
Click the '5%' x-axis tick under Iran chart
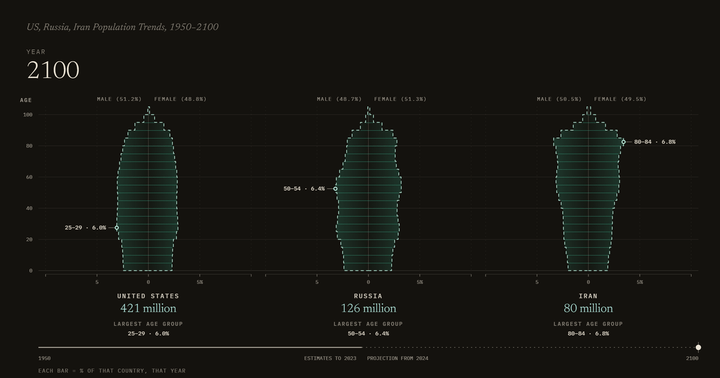[x=640, y=282]
